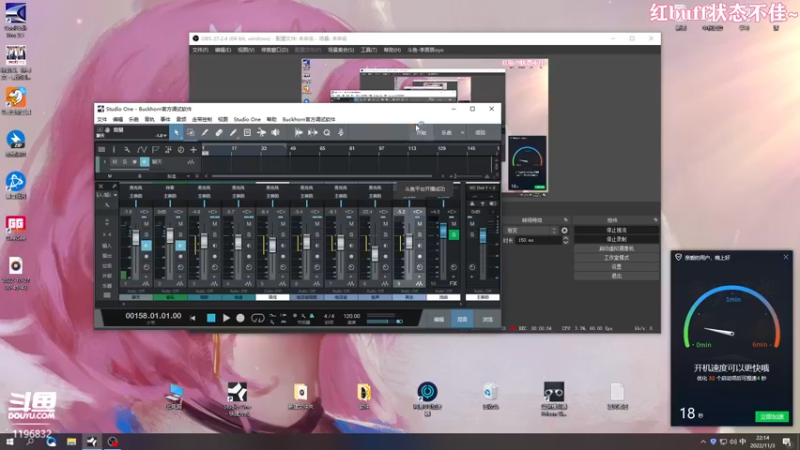Image resolution: width=800 pixels, height=450 pixels.
Task: Click Return to Zero in the transport
Action: (x=193, y=318)
